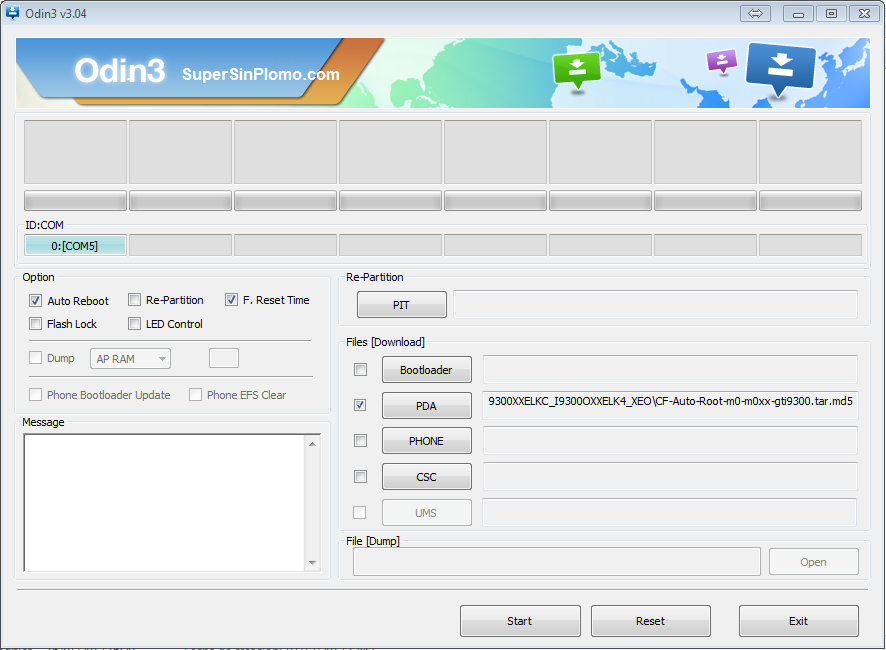
Task: Click the green download icon in banner
Action: pyautogui.click(x=576, y=70)
